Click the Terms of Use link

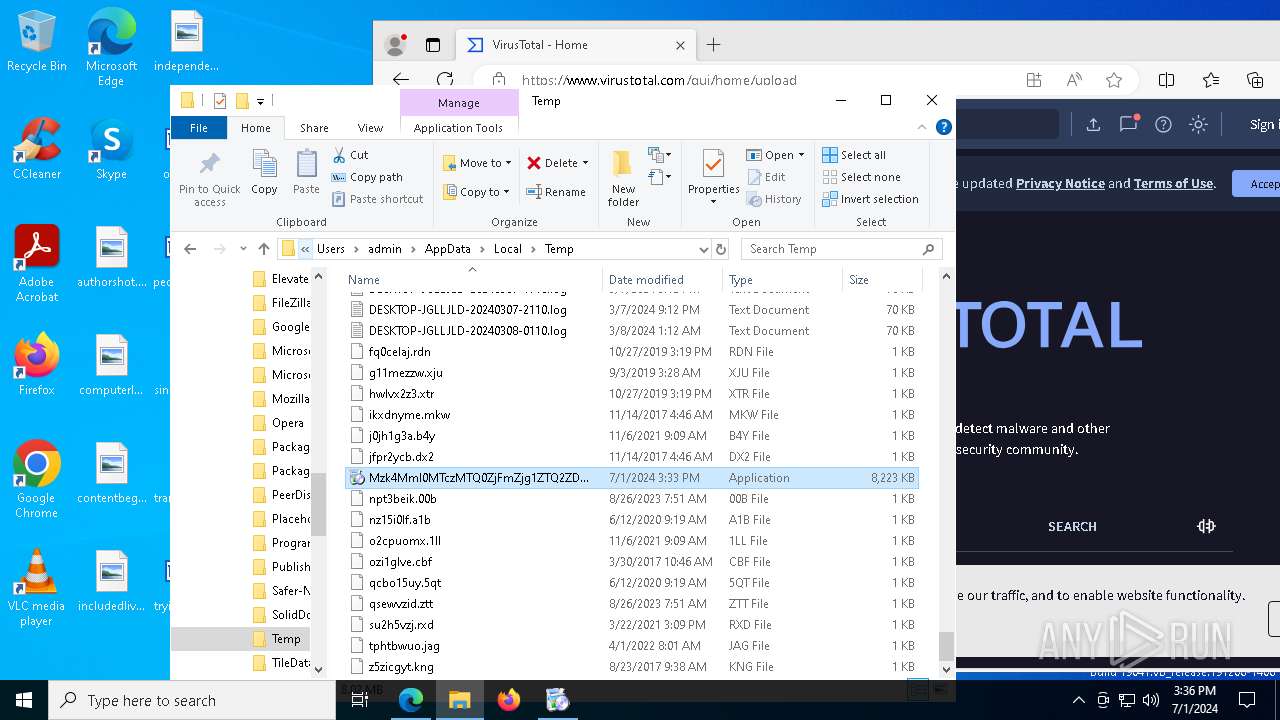click(x=1173, y=183)
